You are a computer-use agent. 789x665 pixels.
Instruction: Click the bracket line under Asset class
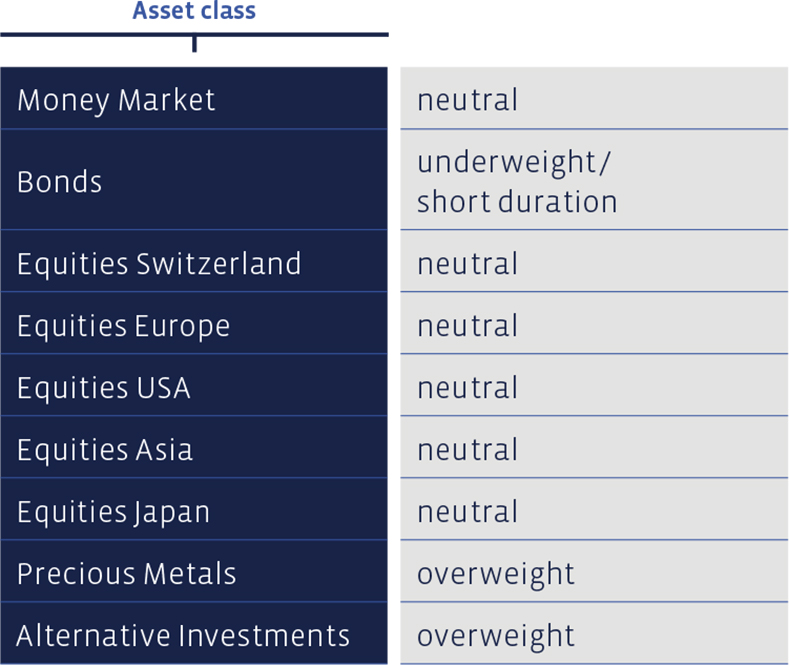[x=194, y=35]
